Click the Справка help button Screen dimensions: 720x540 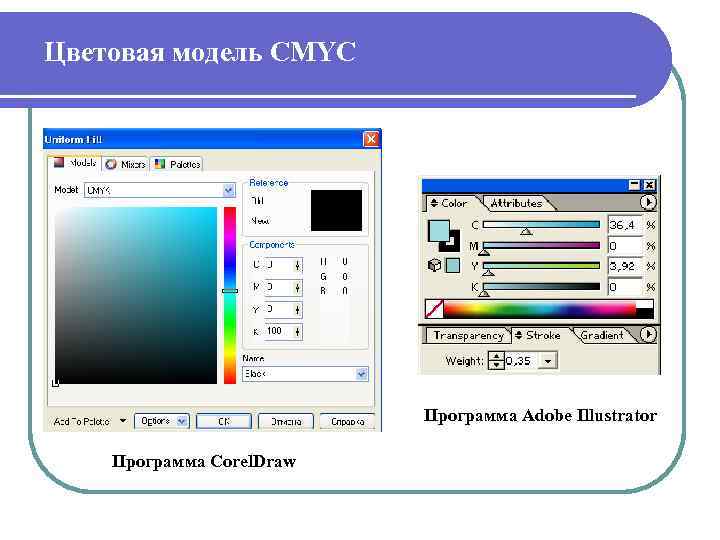[x=347, y=421]
